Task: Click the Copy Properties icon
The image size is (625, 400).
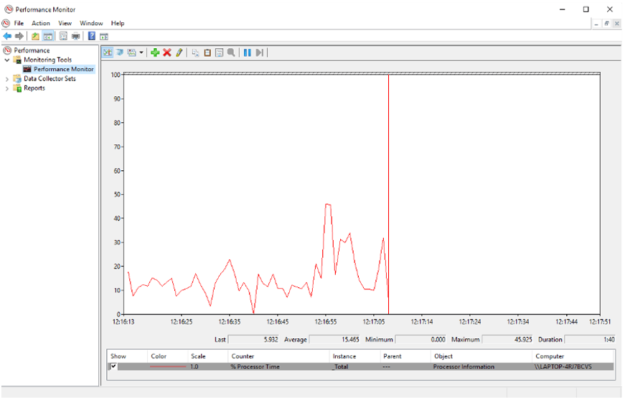Action: click(x=195, y=53)
